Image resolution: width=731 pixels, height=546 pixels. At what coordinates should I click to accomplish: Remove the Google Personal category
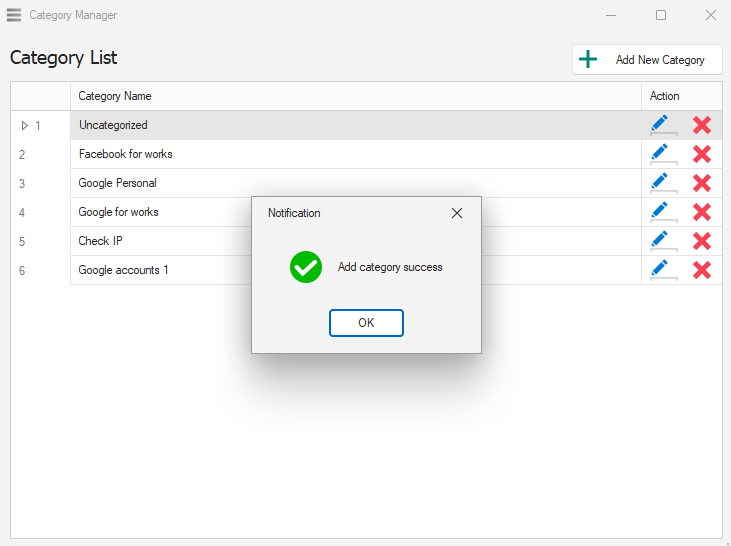702,183
